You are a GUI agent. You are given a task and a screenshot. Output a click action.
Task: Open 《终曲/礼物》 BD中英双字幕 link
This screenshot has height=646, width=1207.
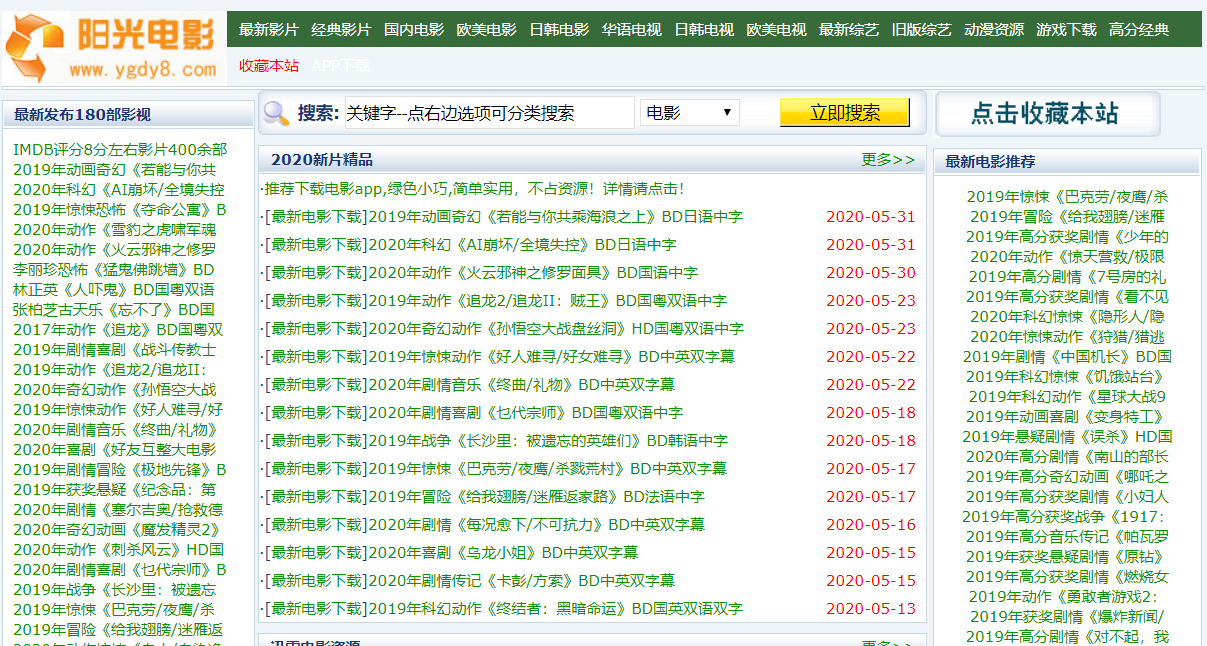coord(521,384)
